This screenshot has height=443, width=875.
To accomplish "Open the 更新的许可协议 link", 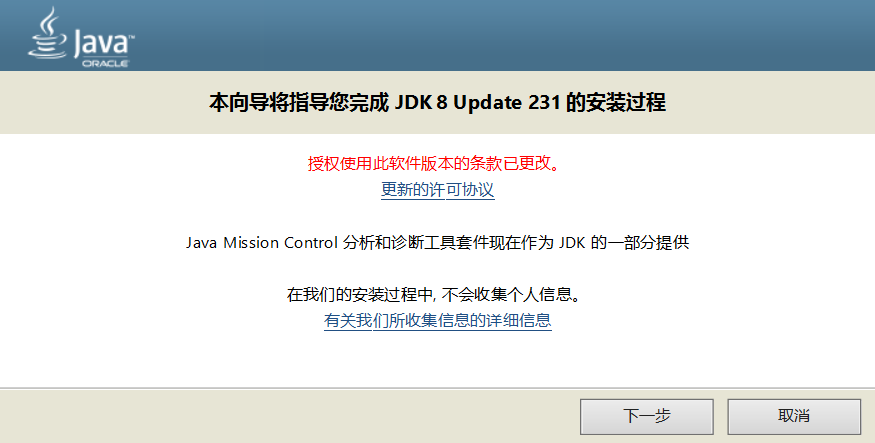I will [438, 190].
